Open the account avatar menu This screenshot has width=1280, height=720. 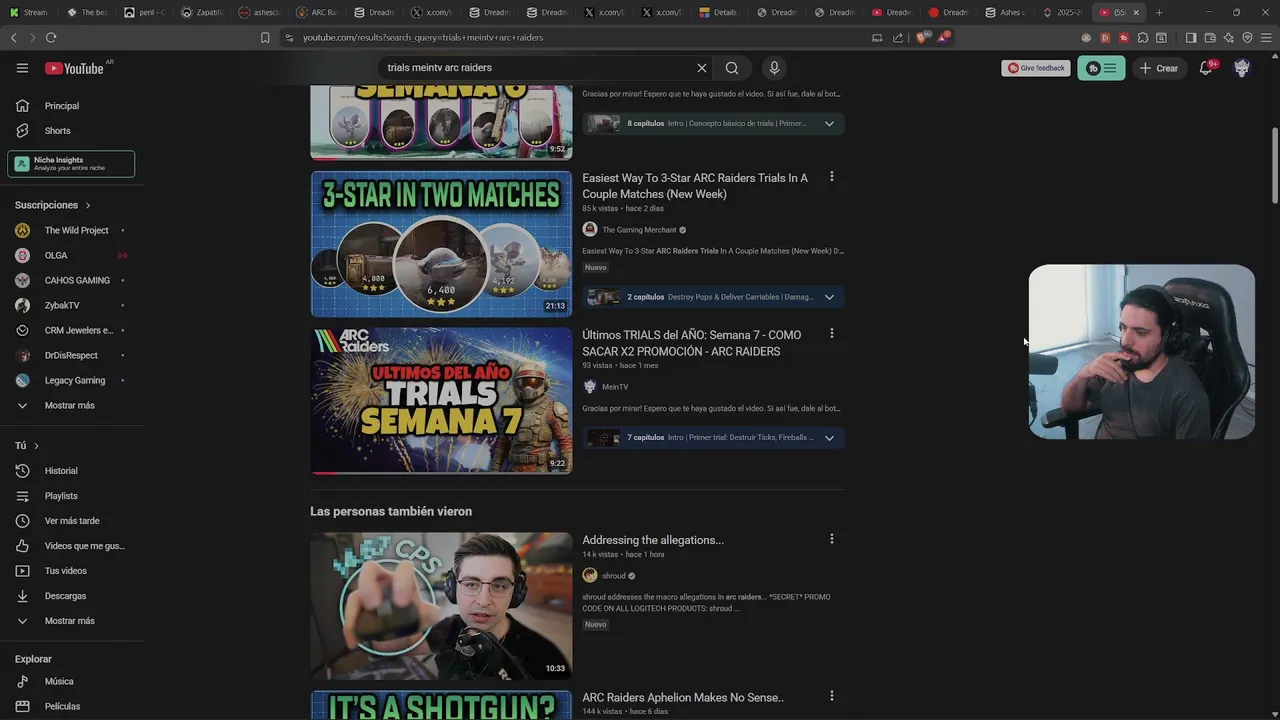1242,68
